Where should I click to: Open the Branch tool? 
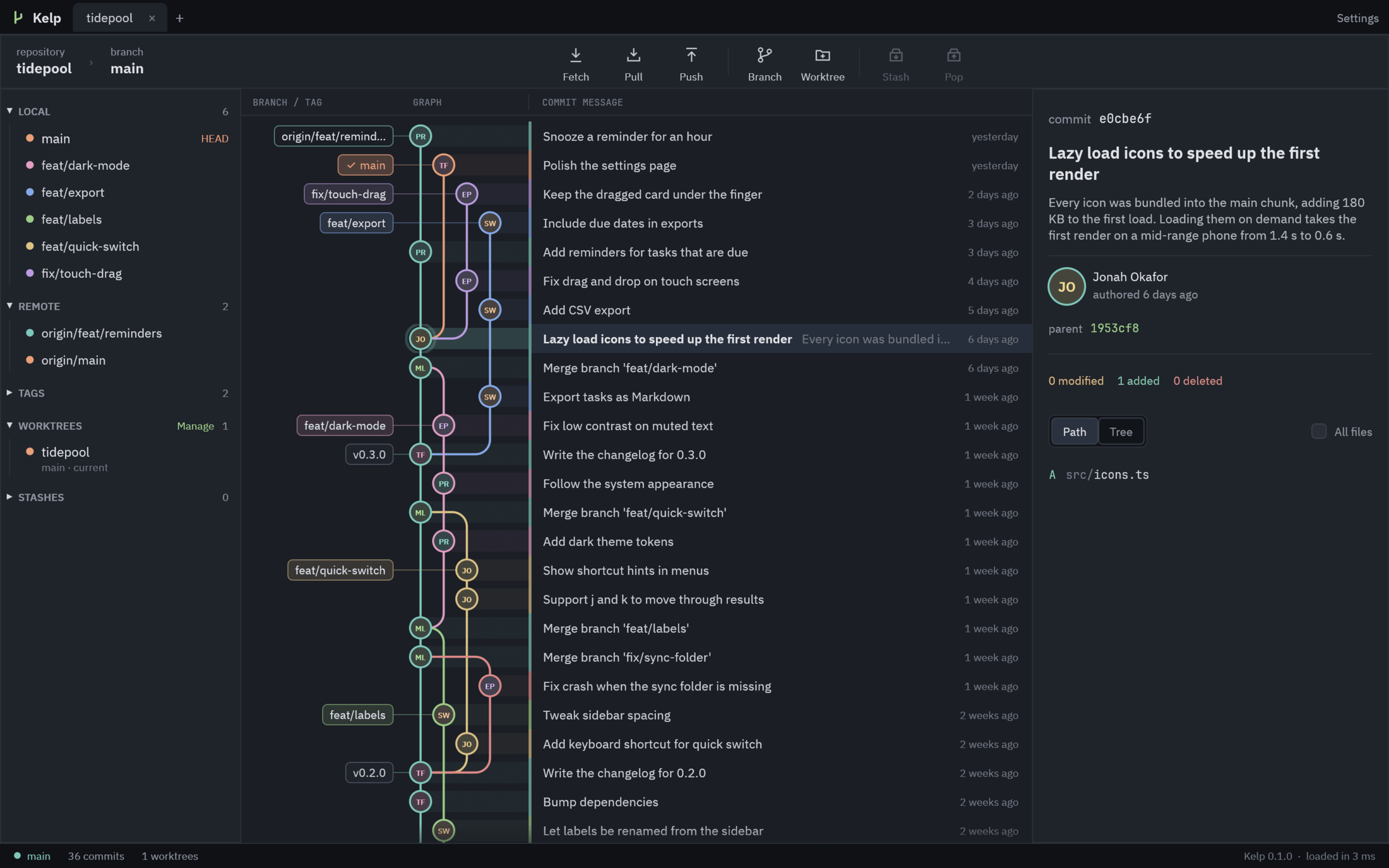765,64
